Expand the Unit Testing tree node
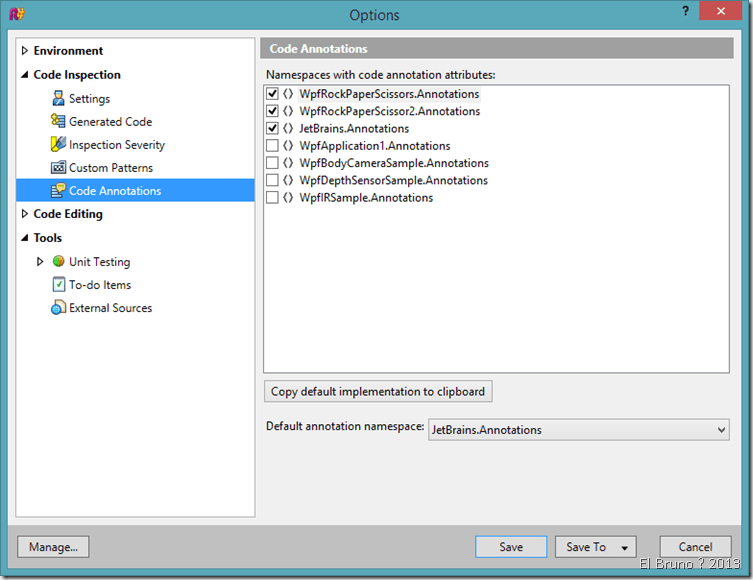This screenshot has height=580, width=753. [40, 262]
